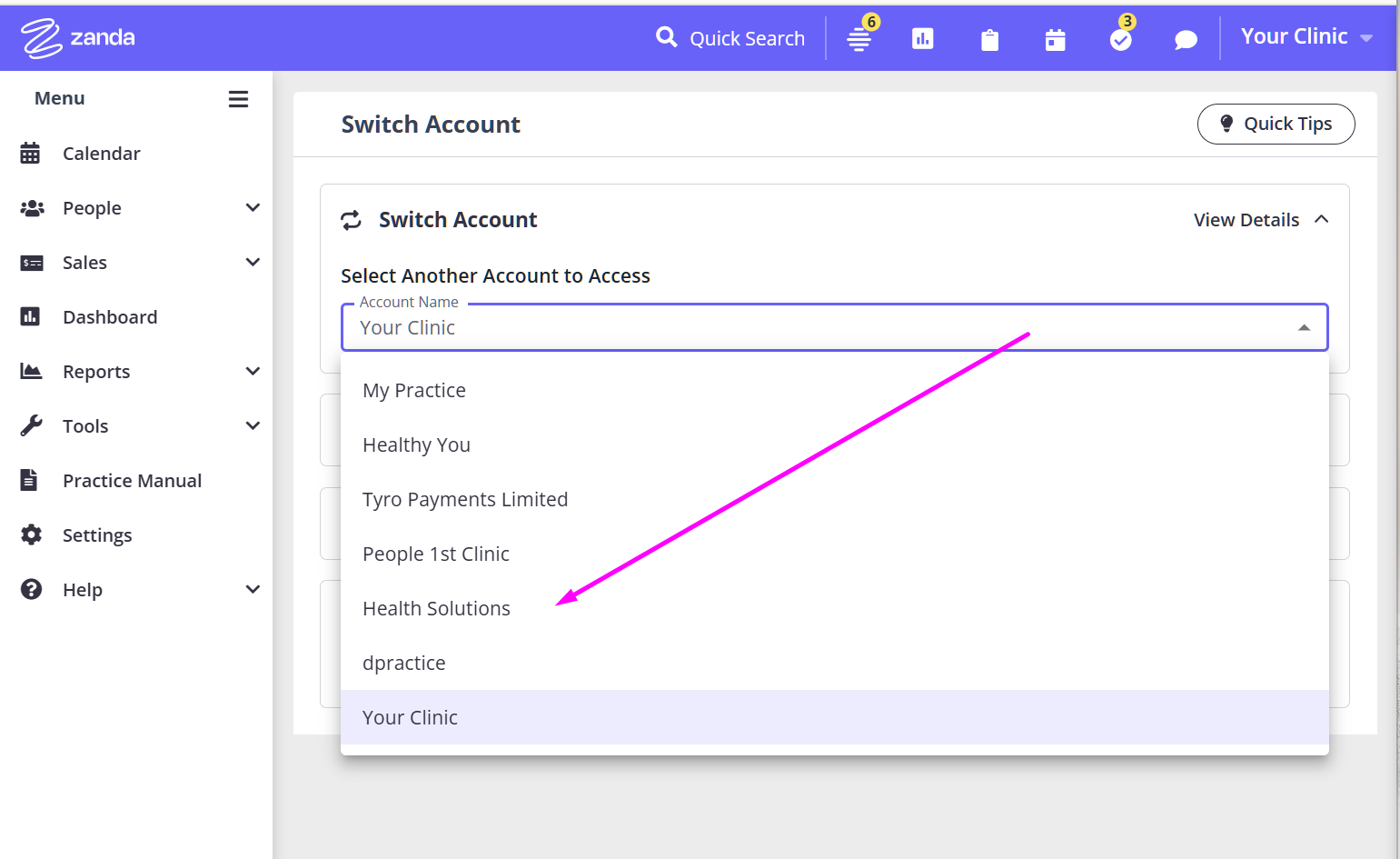The width and height of the screenshot is (1400, 859).
Task: Collapse the sidebar using the hamburger menu icon
Action: [x=238, y=99]
